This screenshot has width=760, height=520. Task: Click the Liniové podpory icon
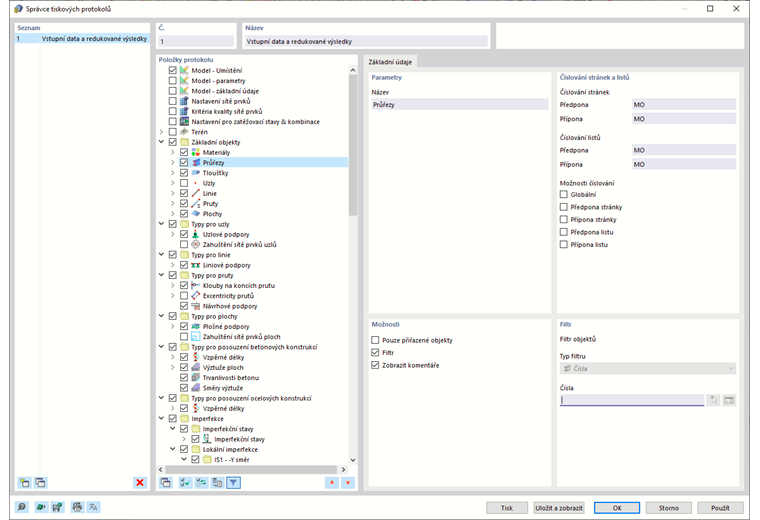[x=195, y=265]
